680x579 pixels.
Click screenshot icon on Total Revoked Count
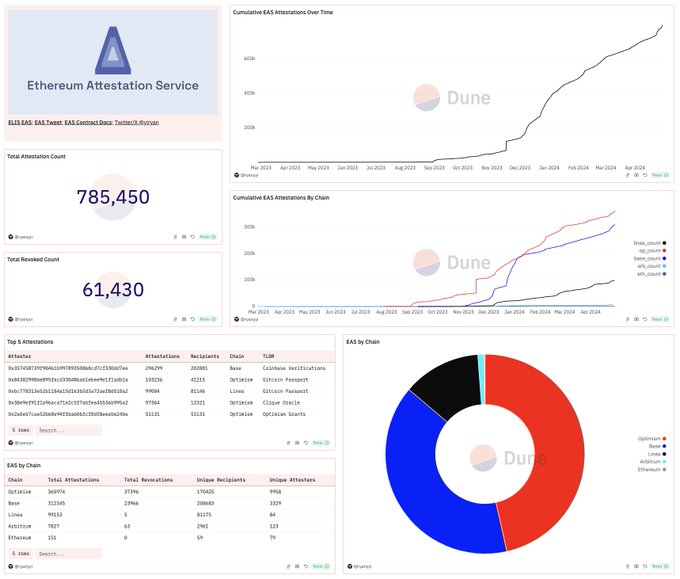pyautogui.click(x=184, y=319)
